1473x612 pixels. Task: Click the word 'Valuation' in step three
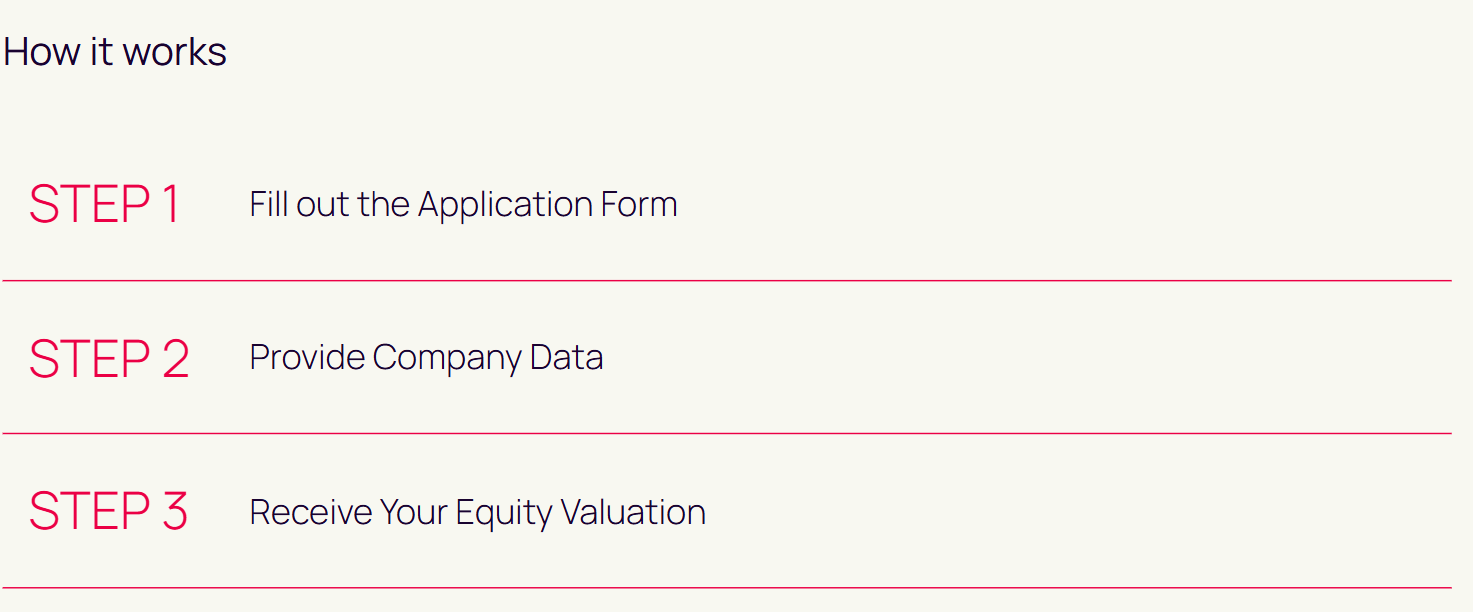pyautogui.click(x=633, y=512)
